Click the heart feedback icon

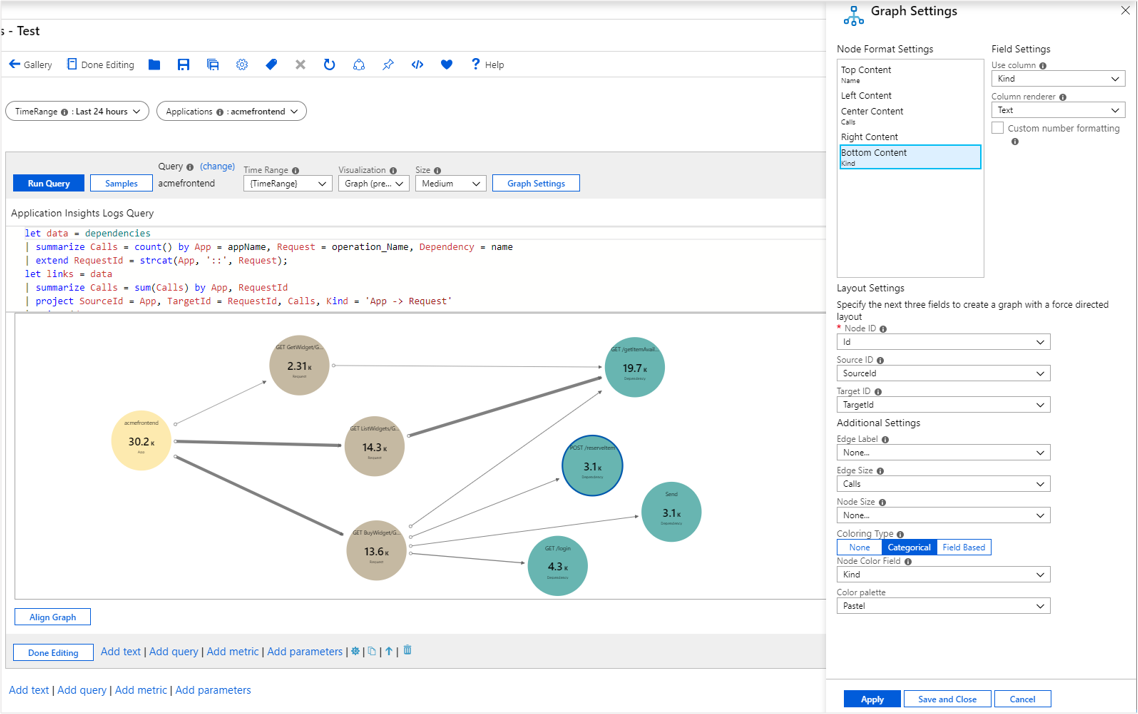[446, 65]
